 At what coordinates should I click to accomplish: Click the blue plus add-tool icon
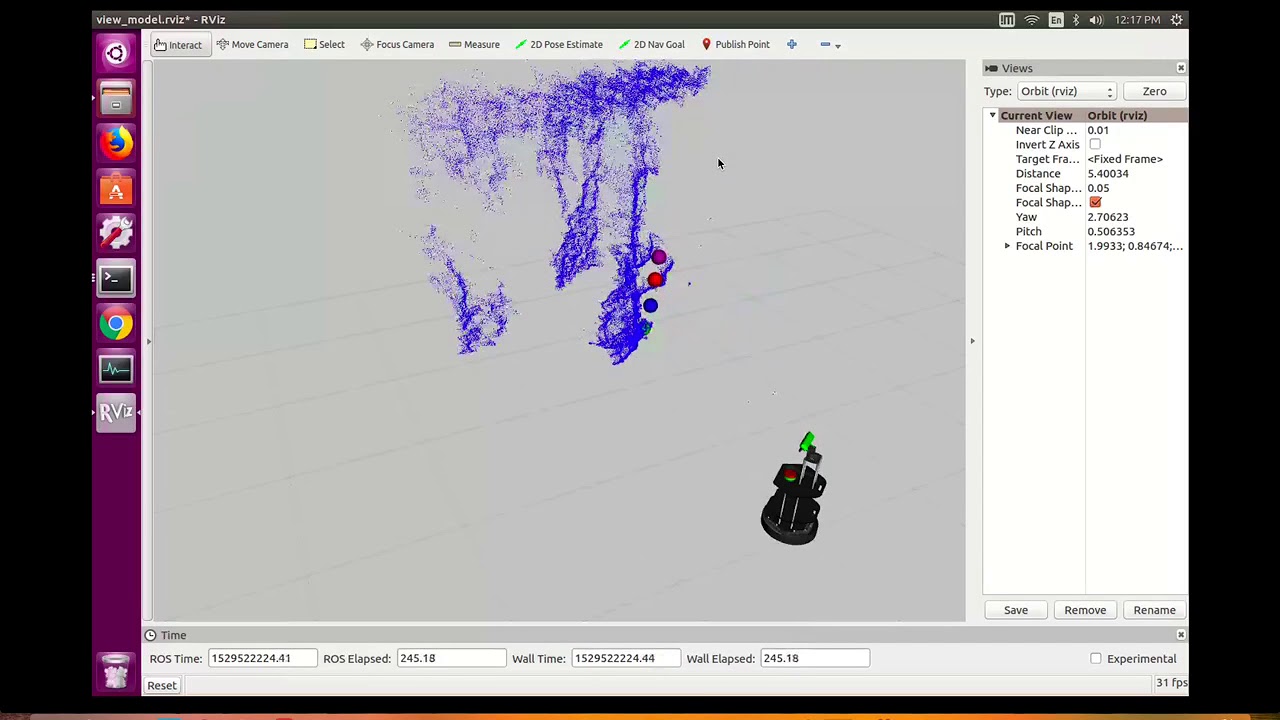pyautogui.click(x=792, y=44)
